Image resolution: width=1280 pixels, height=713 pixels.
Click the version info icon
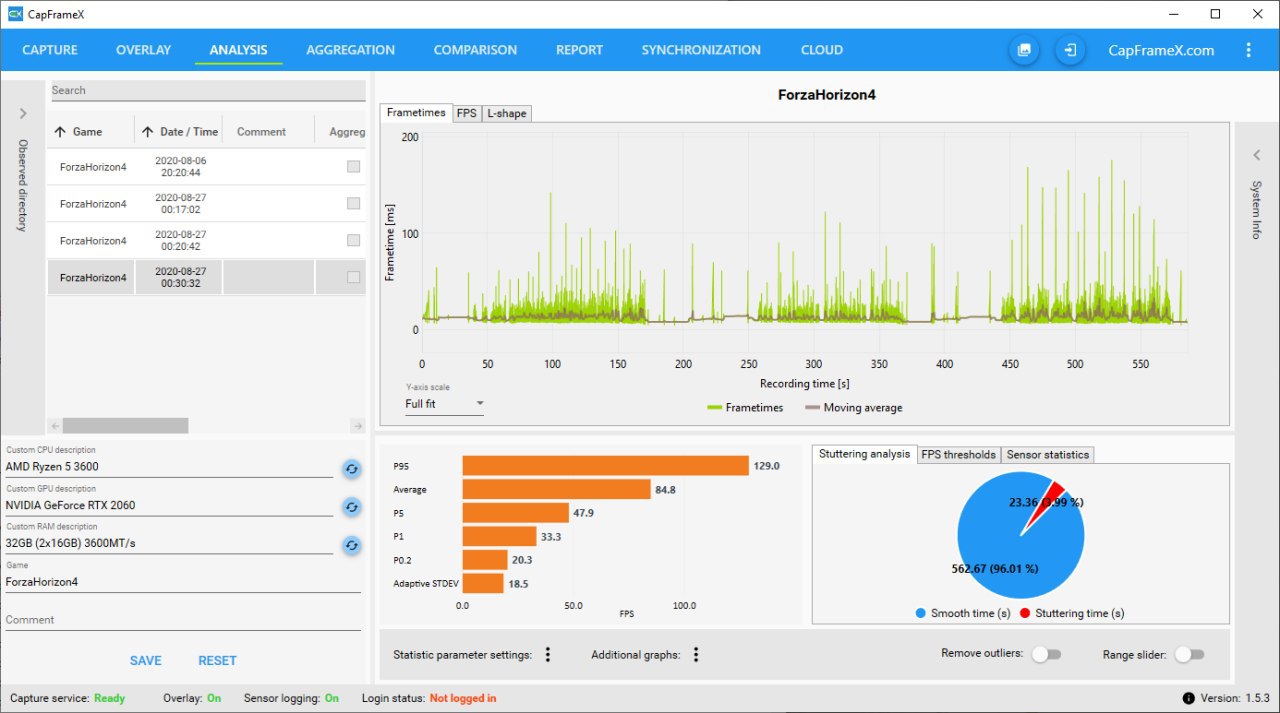click(1189, 698)
